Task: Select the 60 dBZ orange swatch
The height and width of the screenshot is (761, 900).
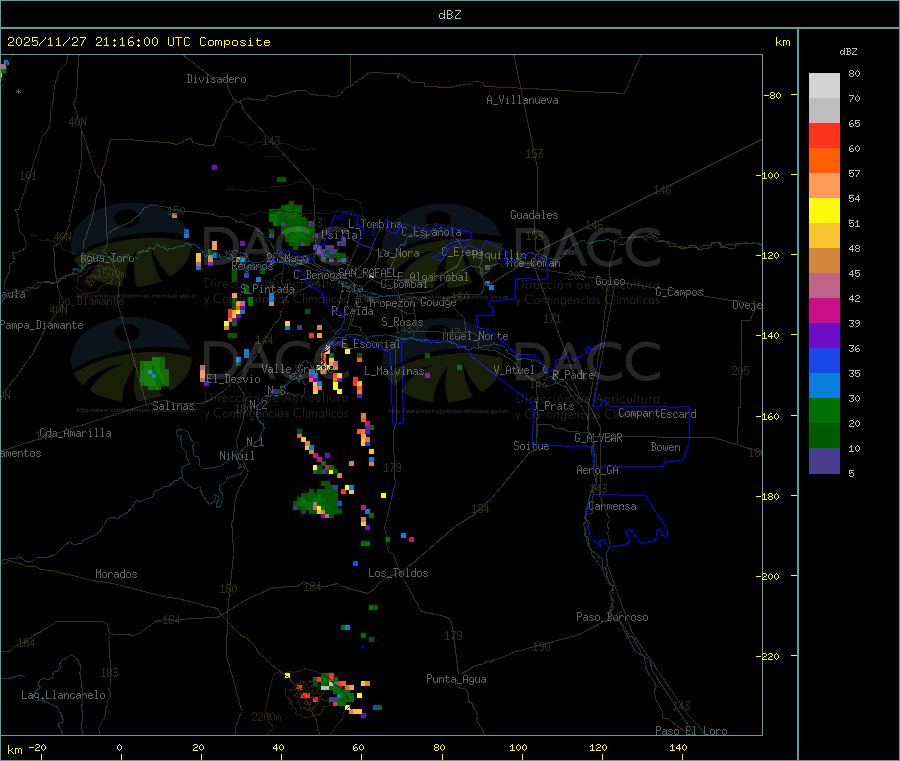Action: [824, 161]
